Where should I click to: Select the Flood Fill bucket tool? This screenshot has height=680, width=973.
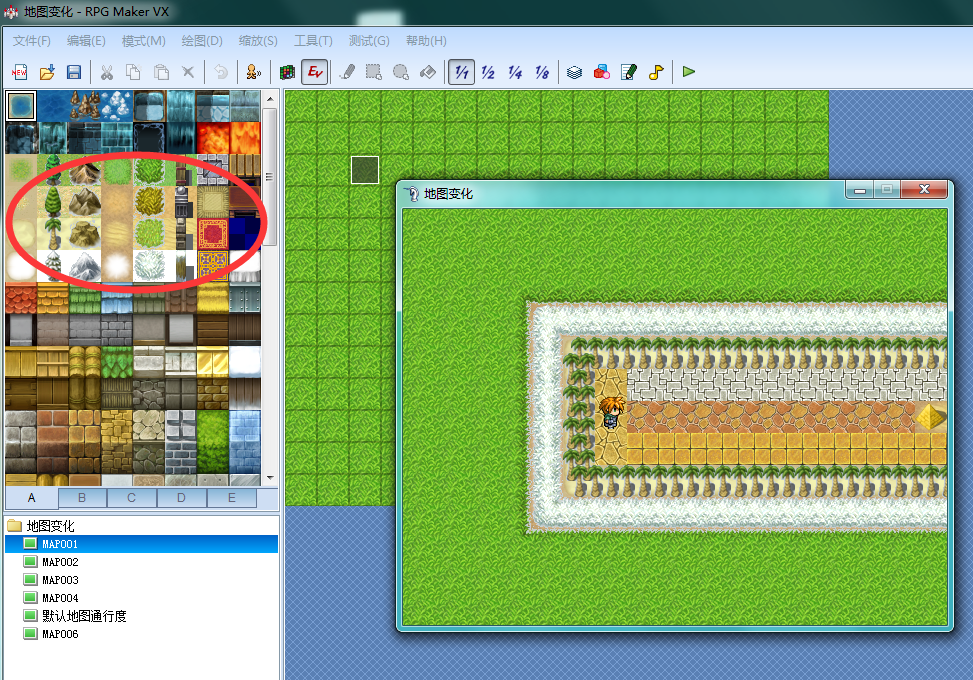[x=428, y=72]
